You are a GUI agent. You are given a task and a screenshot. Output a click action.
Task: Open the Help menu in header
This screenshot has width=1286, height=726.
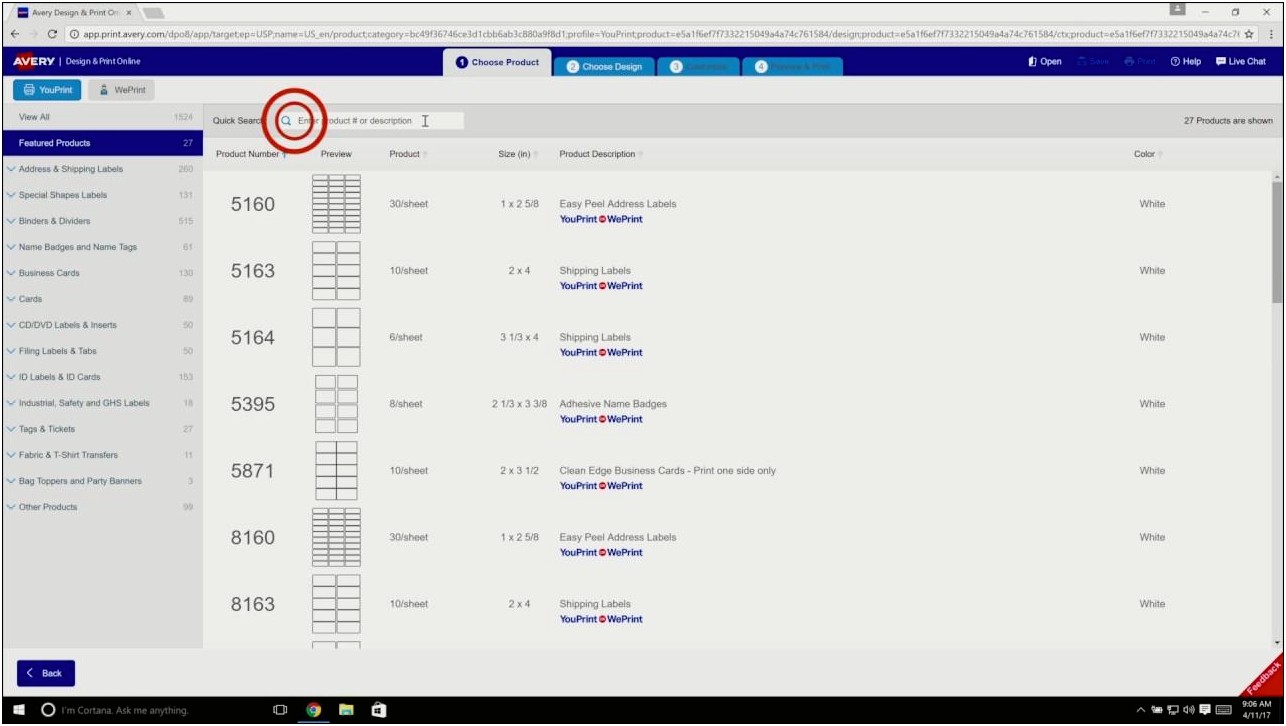(x=1186, y=62)
